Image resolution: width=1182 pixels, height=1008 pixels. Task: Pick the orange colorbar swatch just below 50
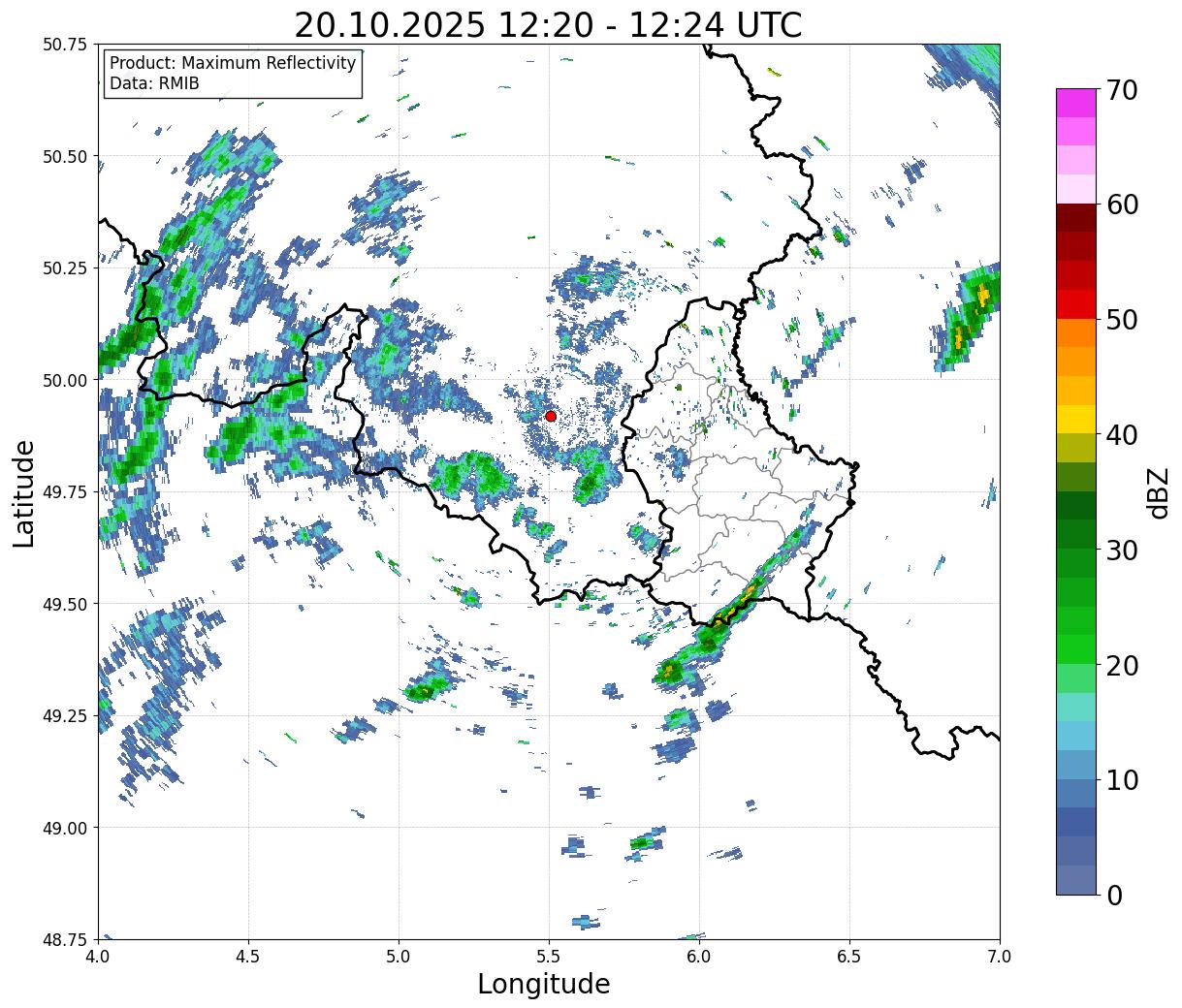pyautogui.click(x=1076, y=333)
